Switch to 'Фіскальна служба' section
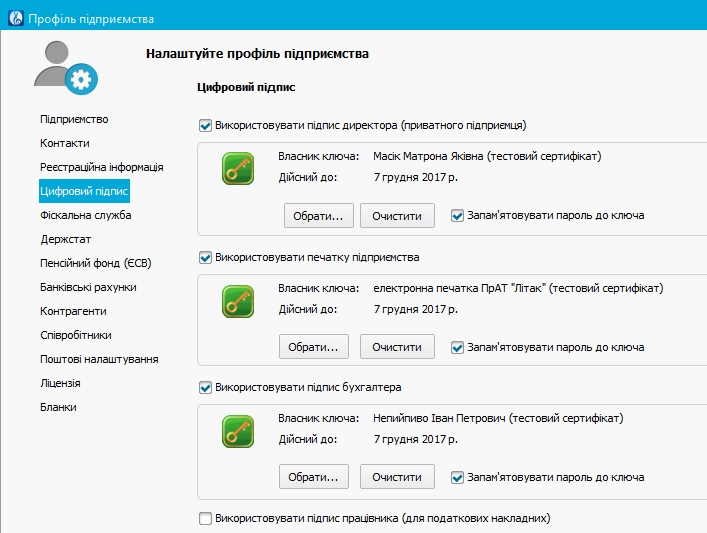Screen dimensions: 707x533 pyautogui.click(x=85, y=215)
